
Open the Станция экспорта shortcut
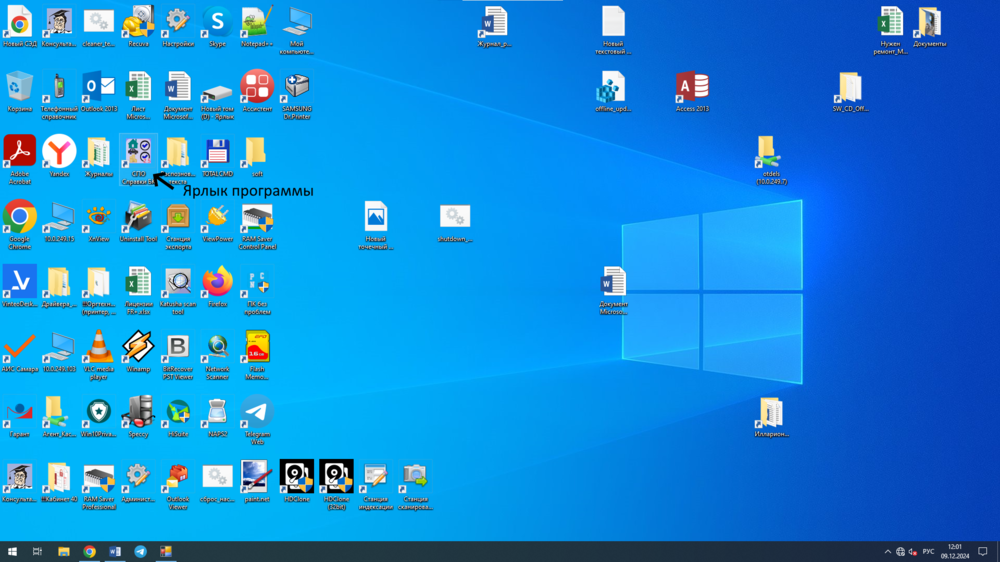coord(178,226)
